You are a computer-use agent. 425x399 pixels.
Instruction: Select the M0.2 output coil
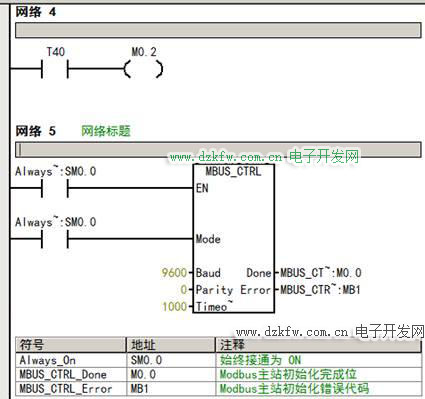coord(143,69)
